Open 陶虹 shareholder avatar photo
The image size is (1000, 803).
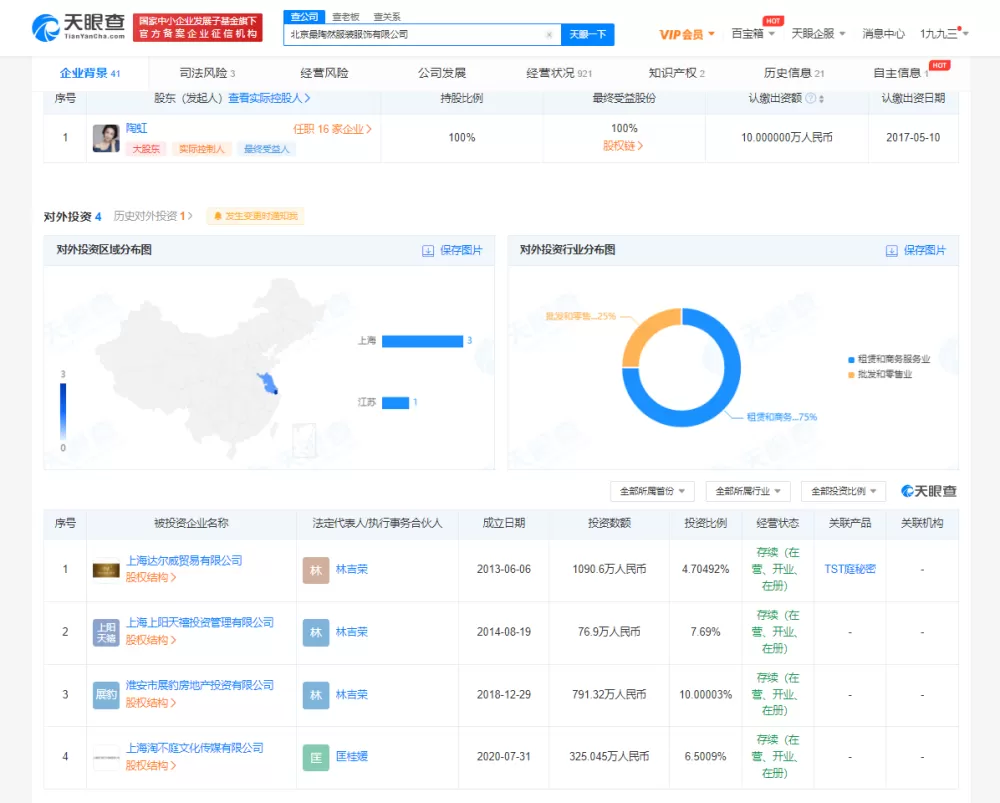pyautogui.click(x=106, y=138)
